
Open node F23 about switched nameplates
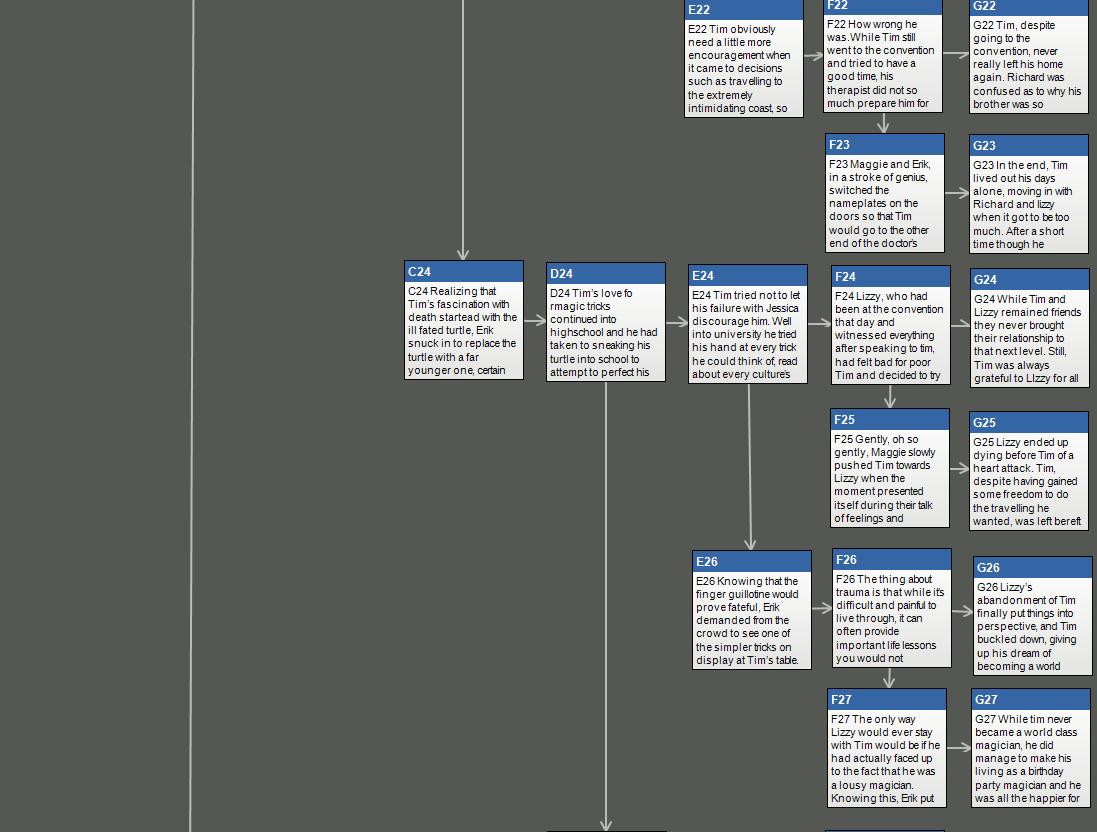click(x=885, y=193)
